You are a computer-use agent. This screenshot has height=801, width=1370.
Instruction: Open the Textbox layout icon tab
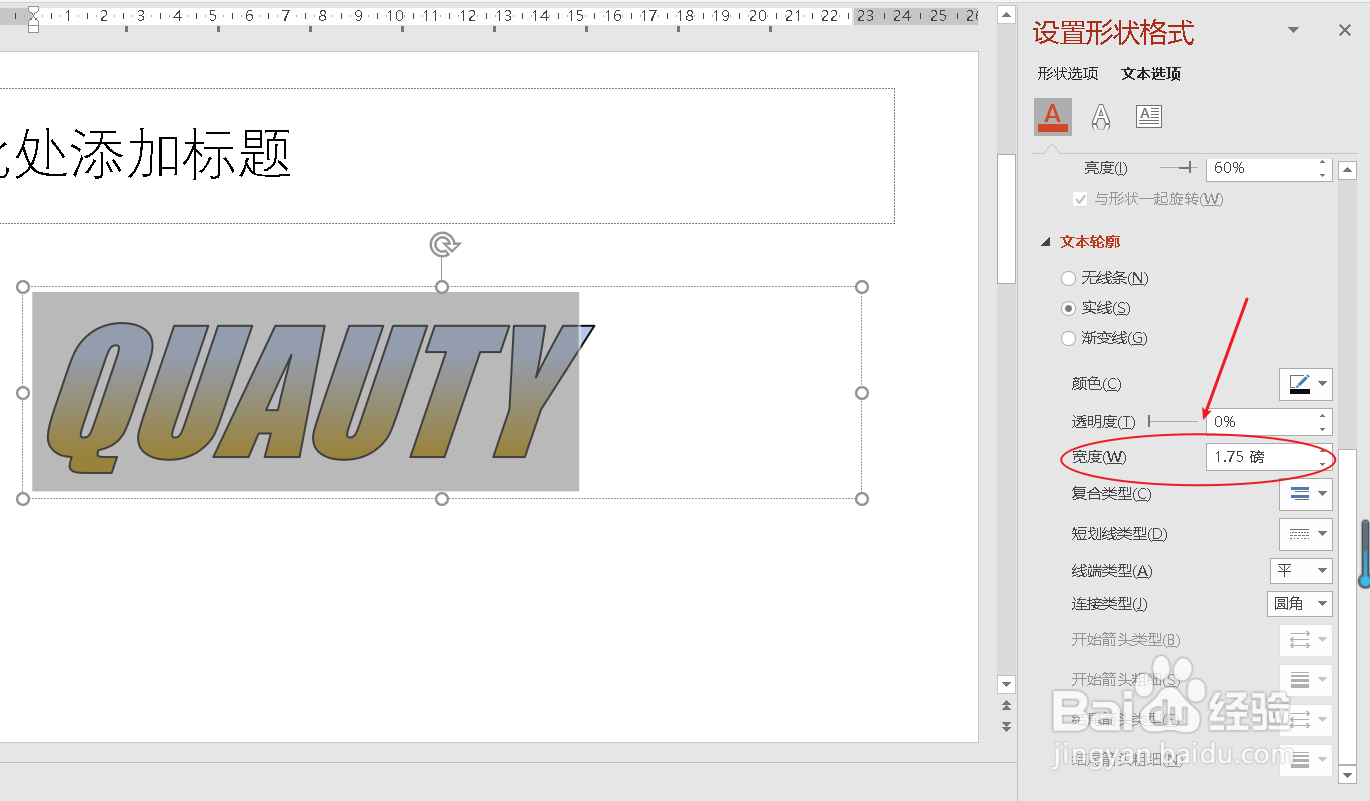pos(1149,116)
